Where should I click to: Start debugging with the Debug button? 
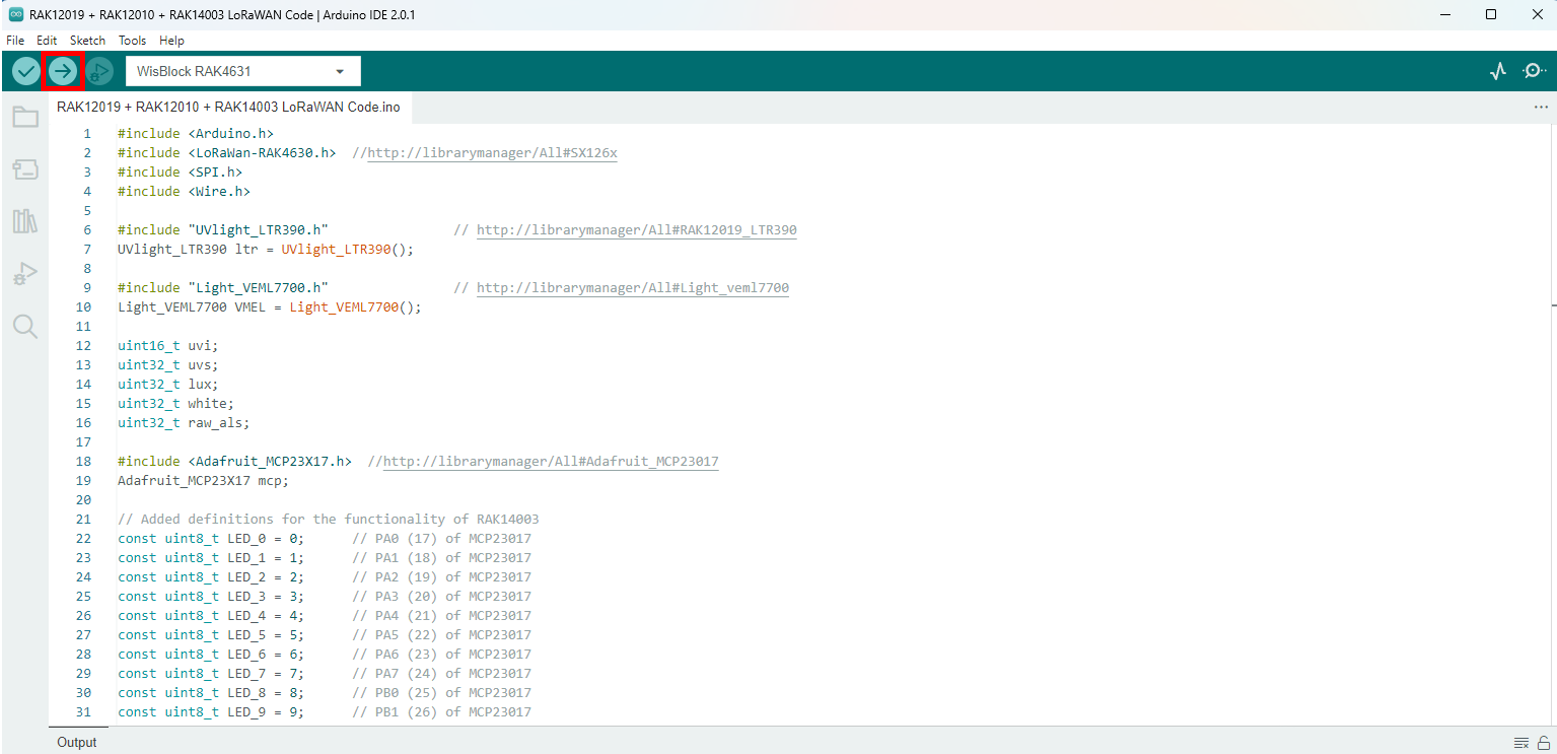(x=99, y=71)
